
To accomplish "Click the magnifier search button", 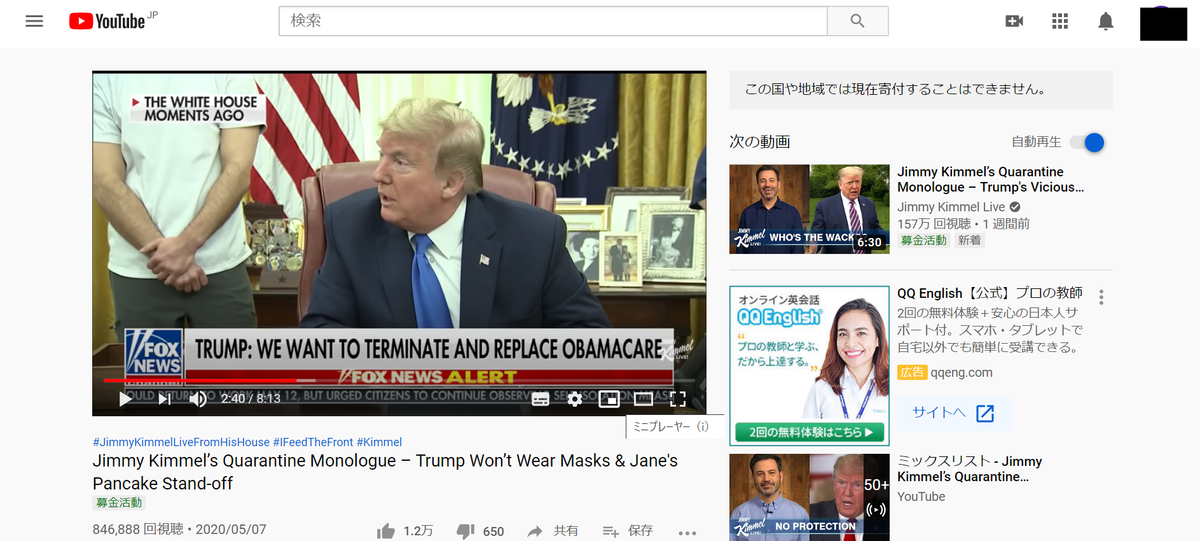I will tap(858, 21).
